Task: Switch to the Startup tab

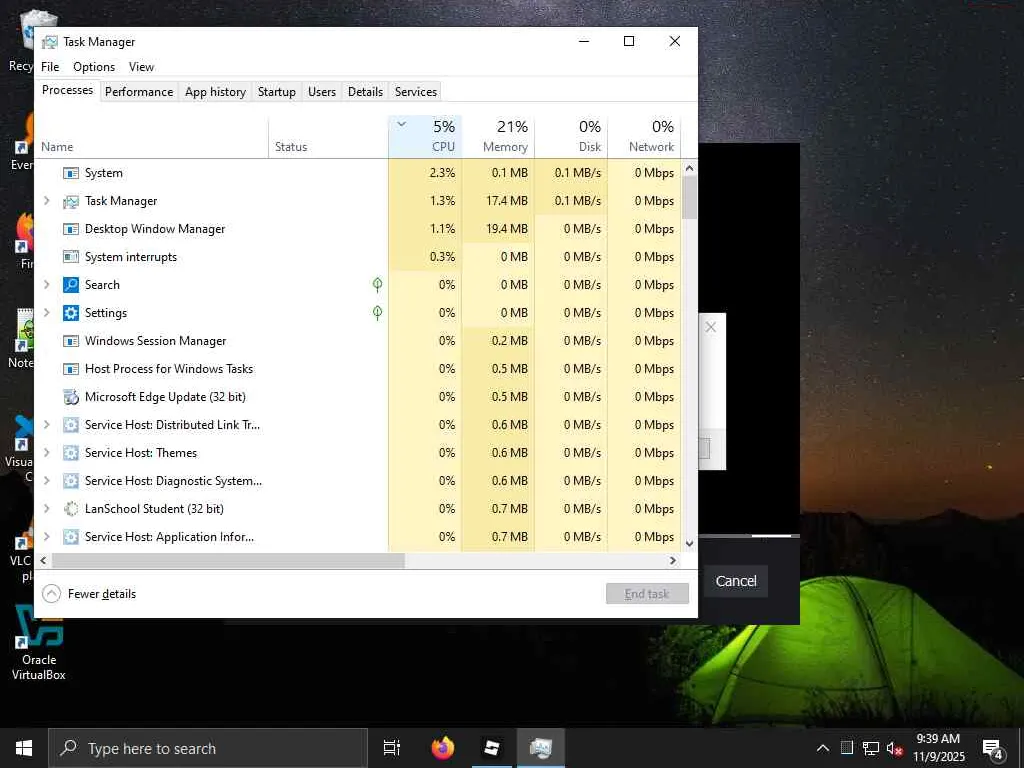Action: (x=277, y=91)
